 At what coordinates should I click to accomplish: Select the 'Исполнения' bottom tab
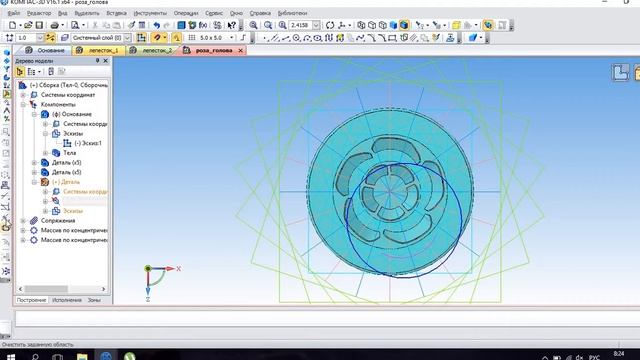pyautogui.click(x=67, y=300)
